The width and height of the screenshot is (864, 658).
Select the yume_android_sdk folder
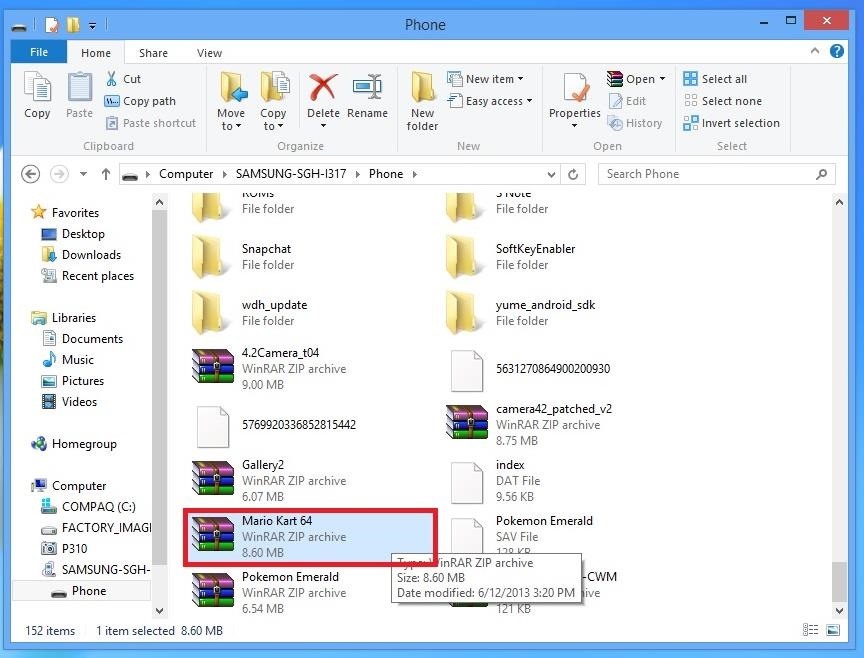click(521, 312)
